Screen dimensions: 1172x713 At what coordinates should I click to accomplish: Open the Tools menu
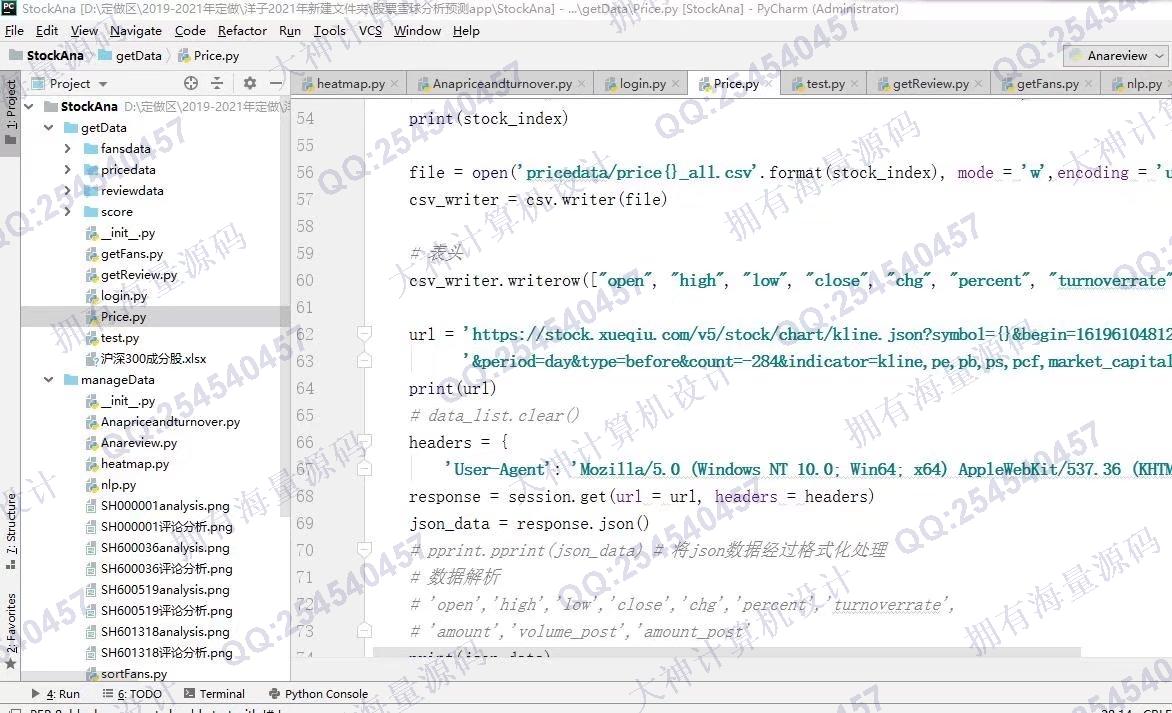pyautogui.click(x=329, y=31)
